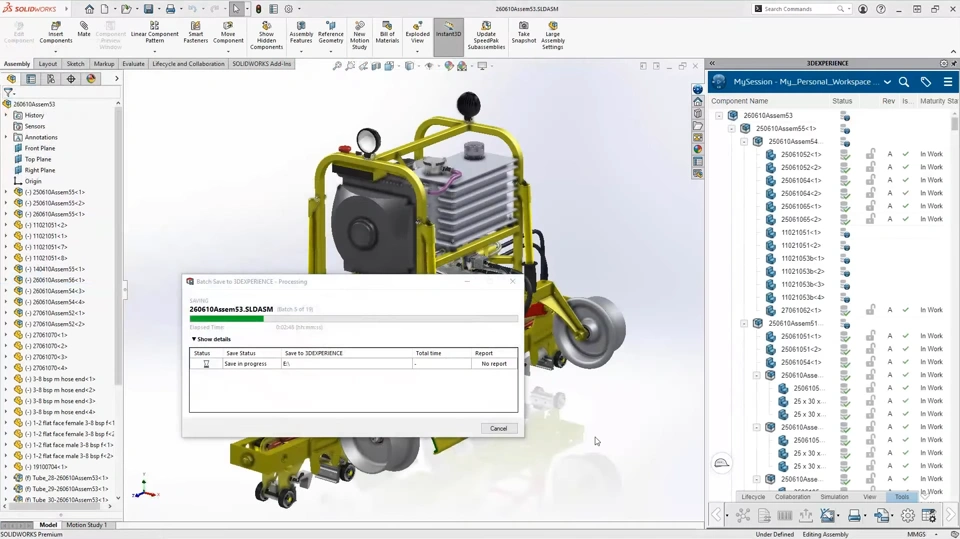Collapse 260610Assem53 in 3DEXPERIENCE tree
The width and height of the screenshot is (960, 539).
coord(719,115)
